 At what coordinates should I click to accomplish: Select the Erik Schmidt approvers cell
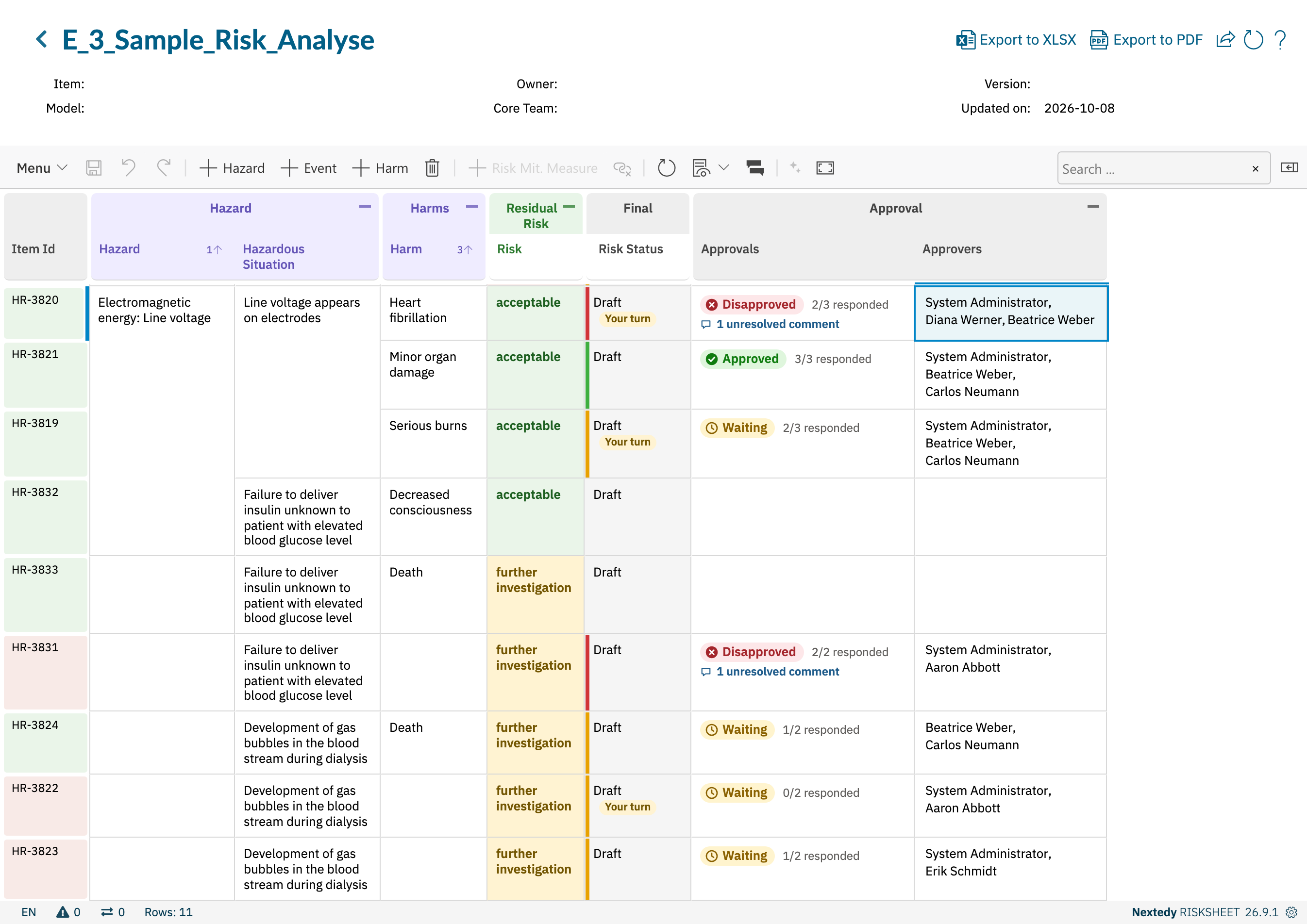pyautogui.click(x=1010, y=868)
